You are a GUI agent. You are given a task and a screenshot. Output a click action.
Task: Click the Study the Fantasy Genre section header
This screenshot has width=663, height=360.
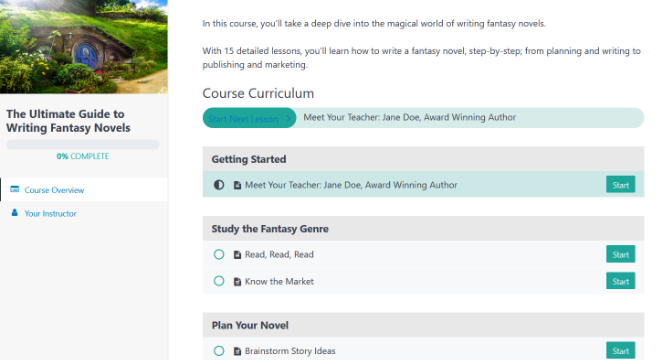(423, 228)
